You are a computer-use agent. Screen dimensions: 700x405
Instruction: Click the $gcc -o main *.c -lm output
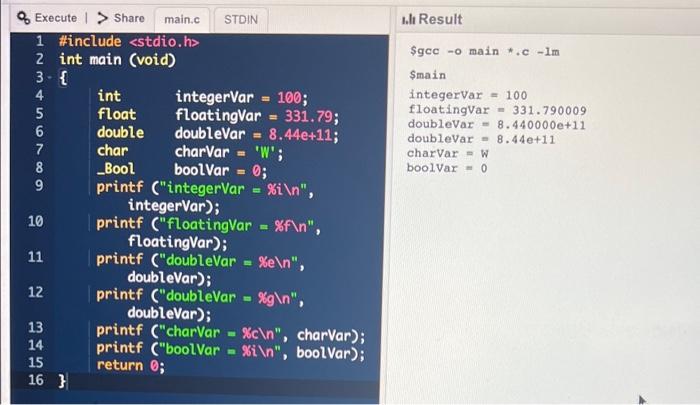(x=485, y=51)
